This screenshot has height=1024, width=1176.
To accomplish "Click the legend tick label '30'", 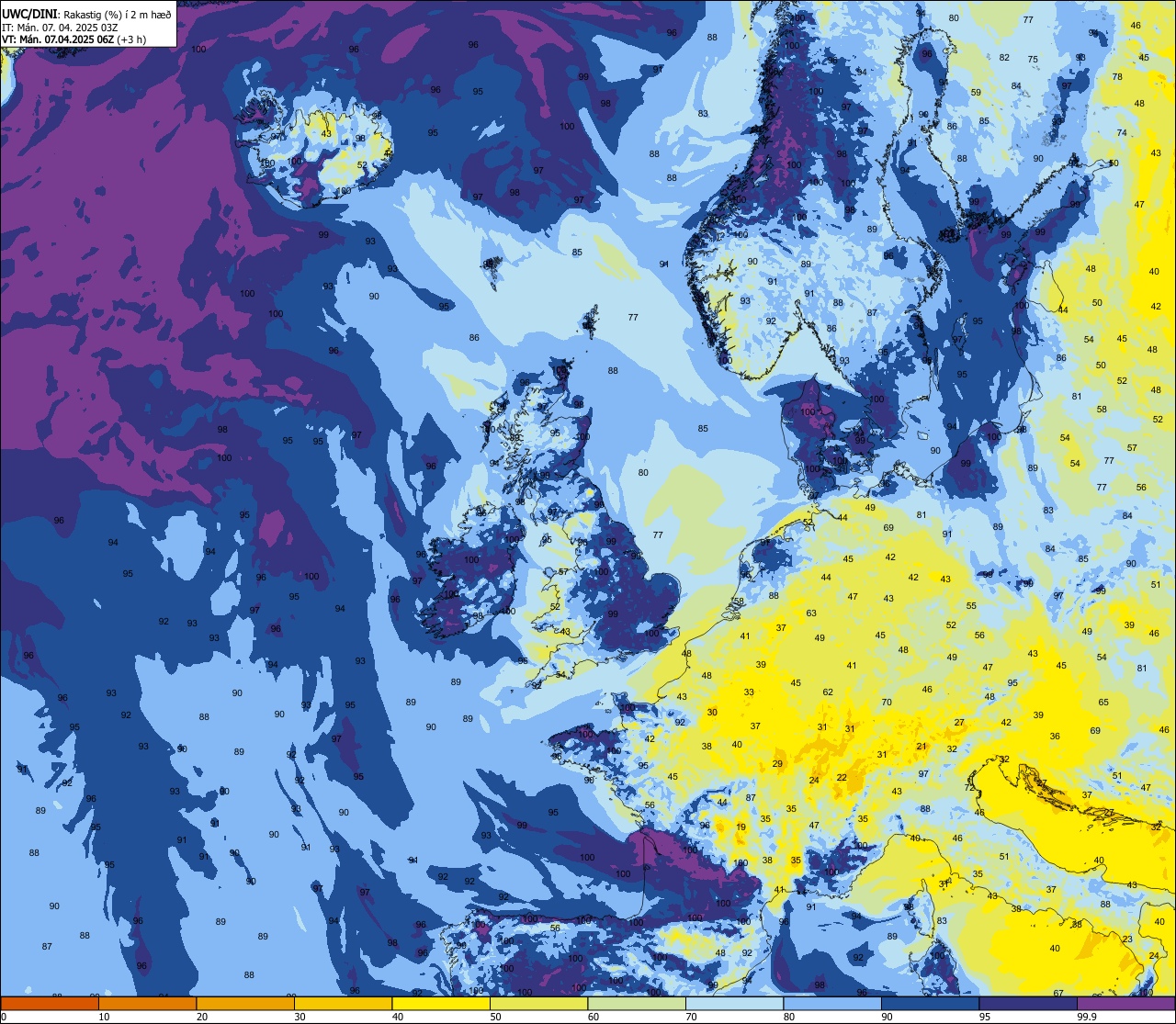I will [x=300, y=1017].
